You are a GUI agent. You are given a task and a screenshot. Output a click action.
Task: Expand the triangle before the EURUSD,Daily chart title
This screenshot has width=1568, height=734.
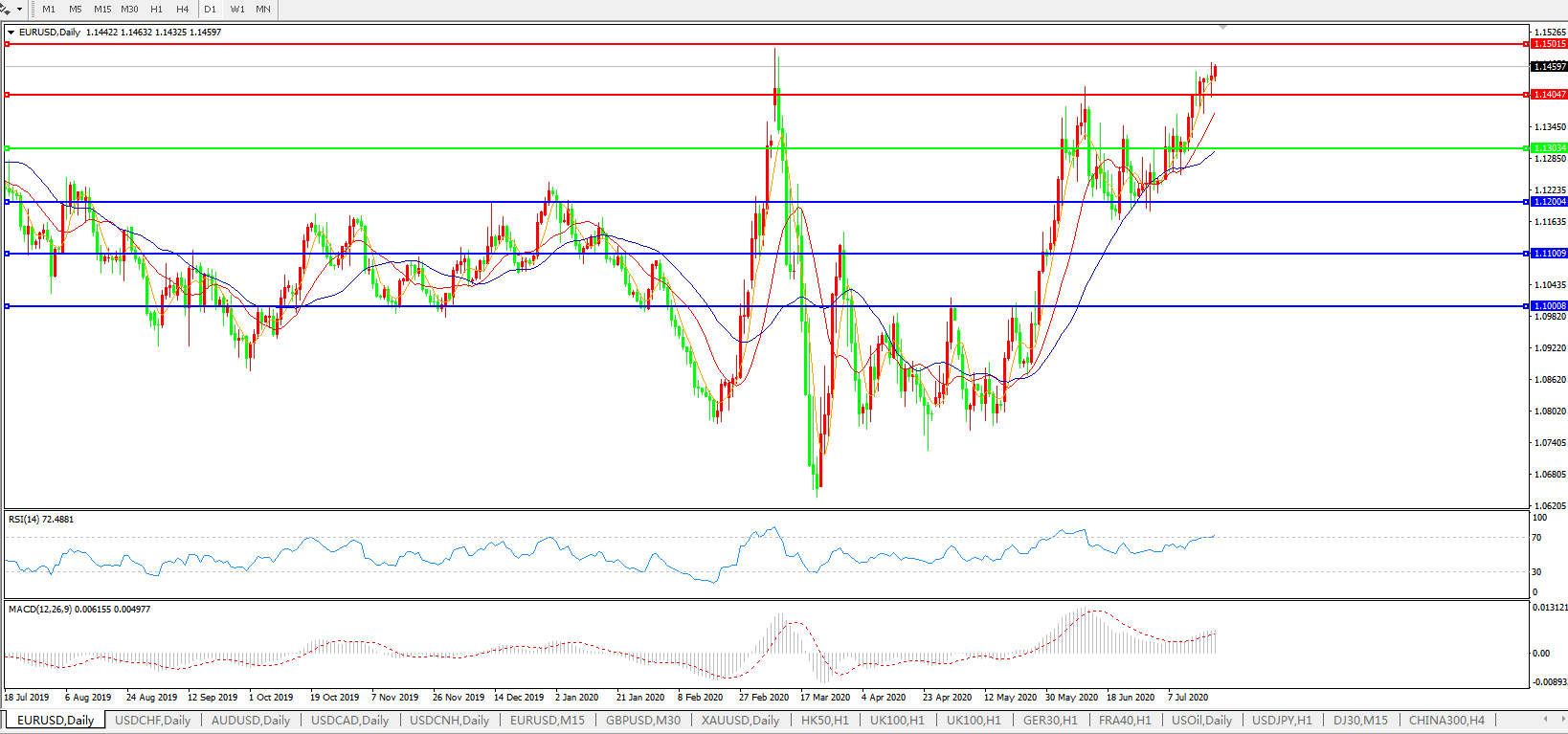(11, 33)
